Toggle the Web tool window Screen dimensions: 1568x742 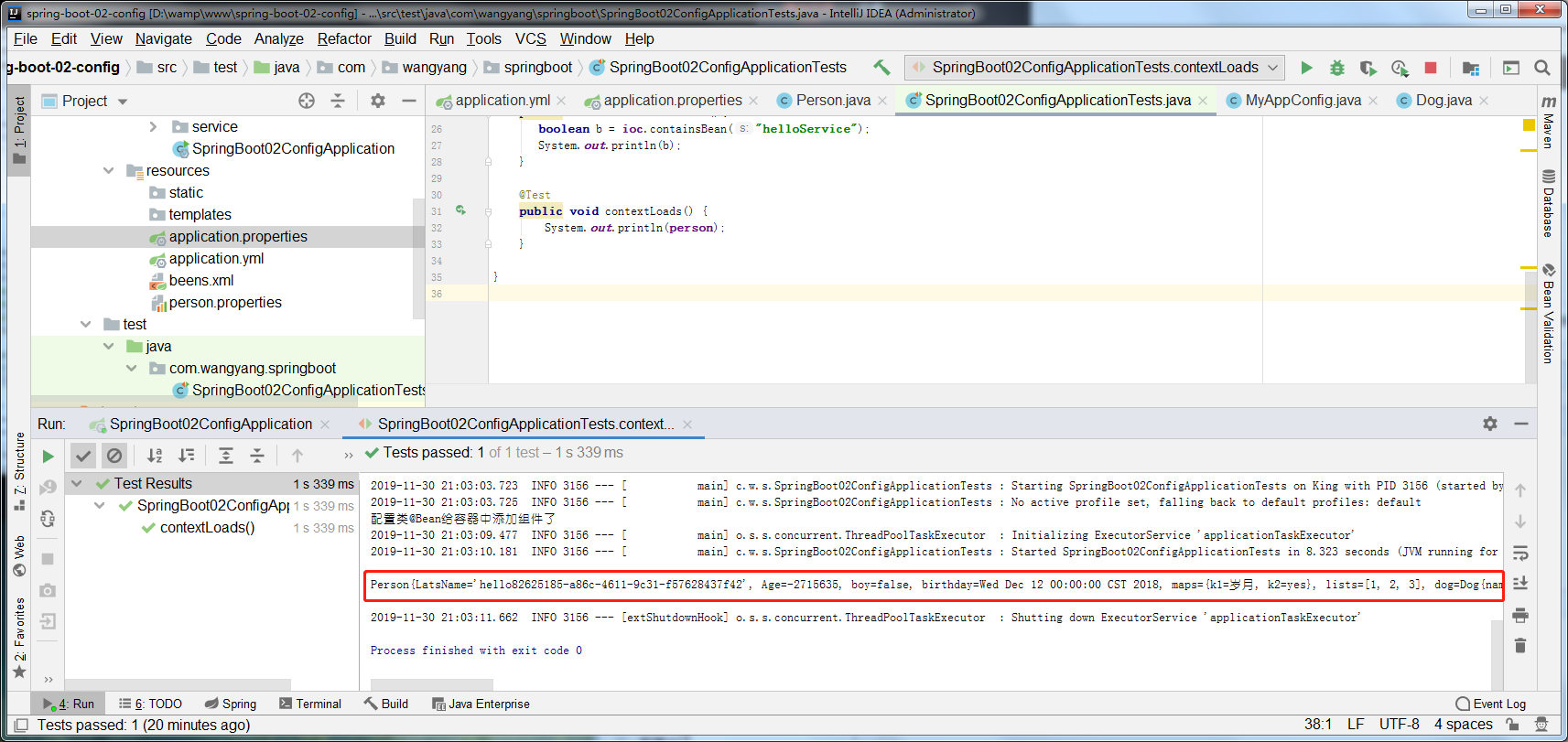(19, 556)
